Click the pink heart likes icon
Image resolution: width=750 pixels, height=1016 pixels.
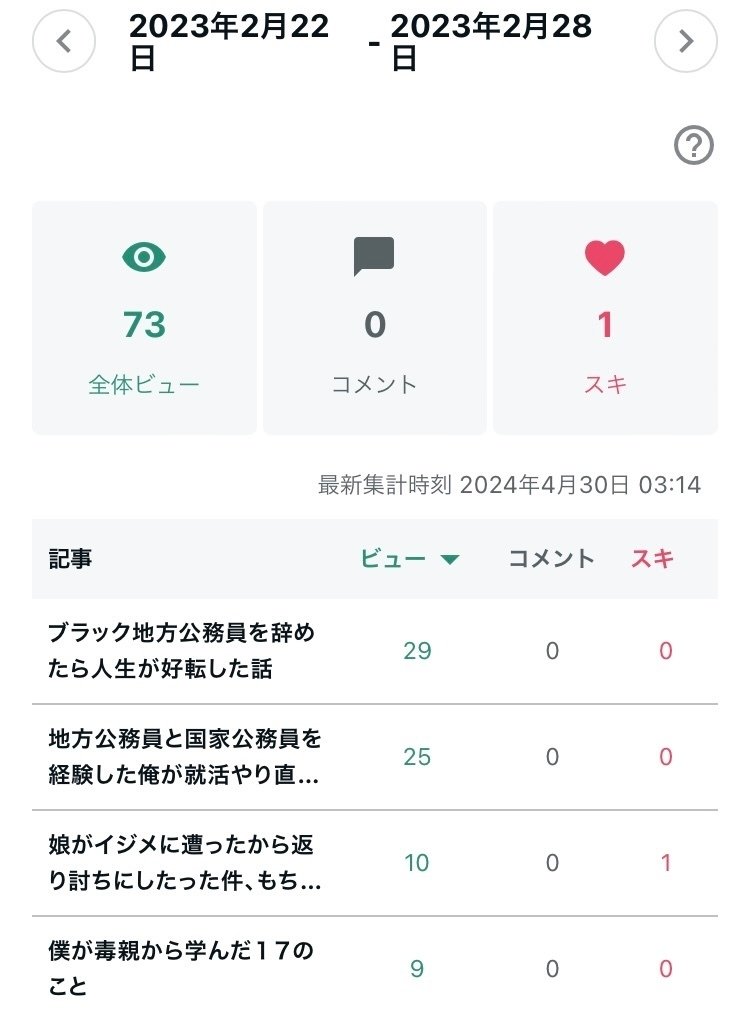point(605,257)
